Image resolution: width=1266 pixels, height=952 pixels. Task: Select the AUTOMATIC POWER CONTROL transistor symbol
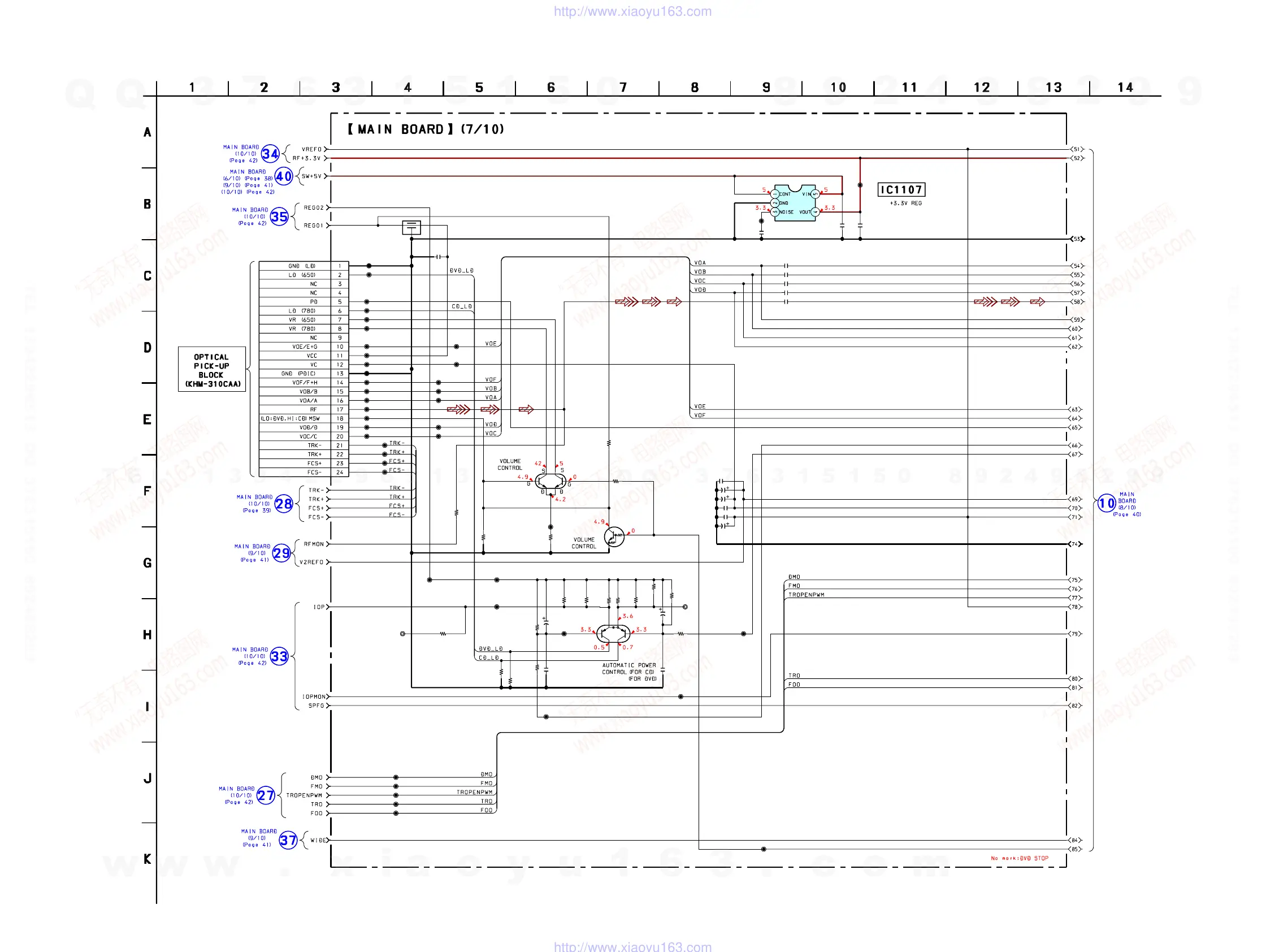613,634
